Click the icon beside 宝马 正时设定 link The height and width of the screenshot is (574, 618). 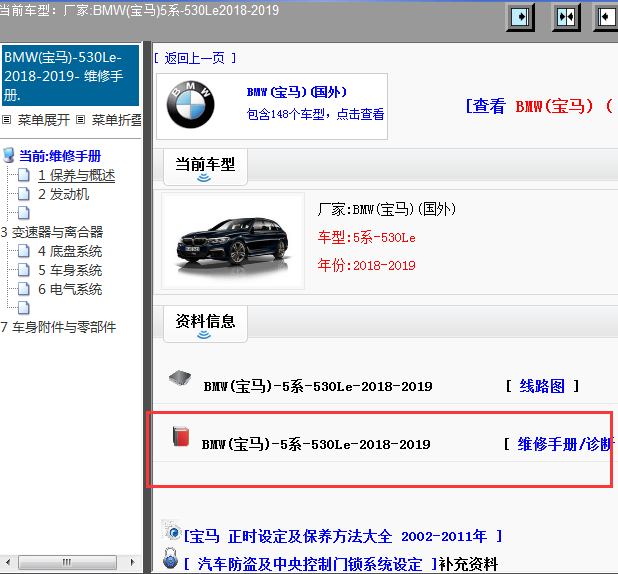point(171,530)
